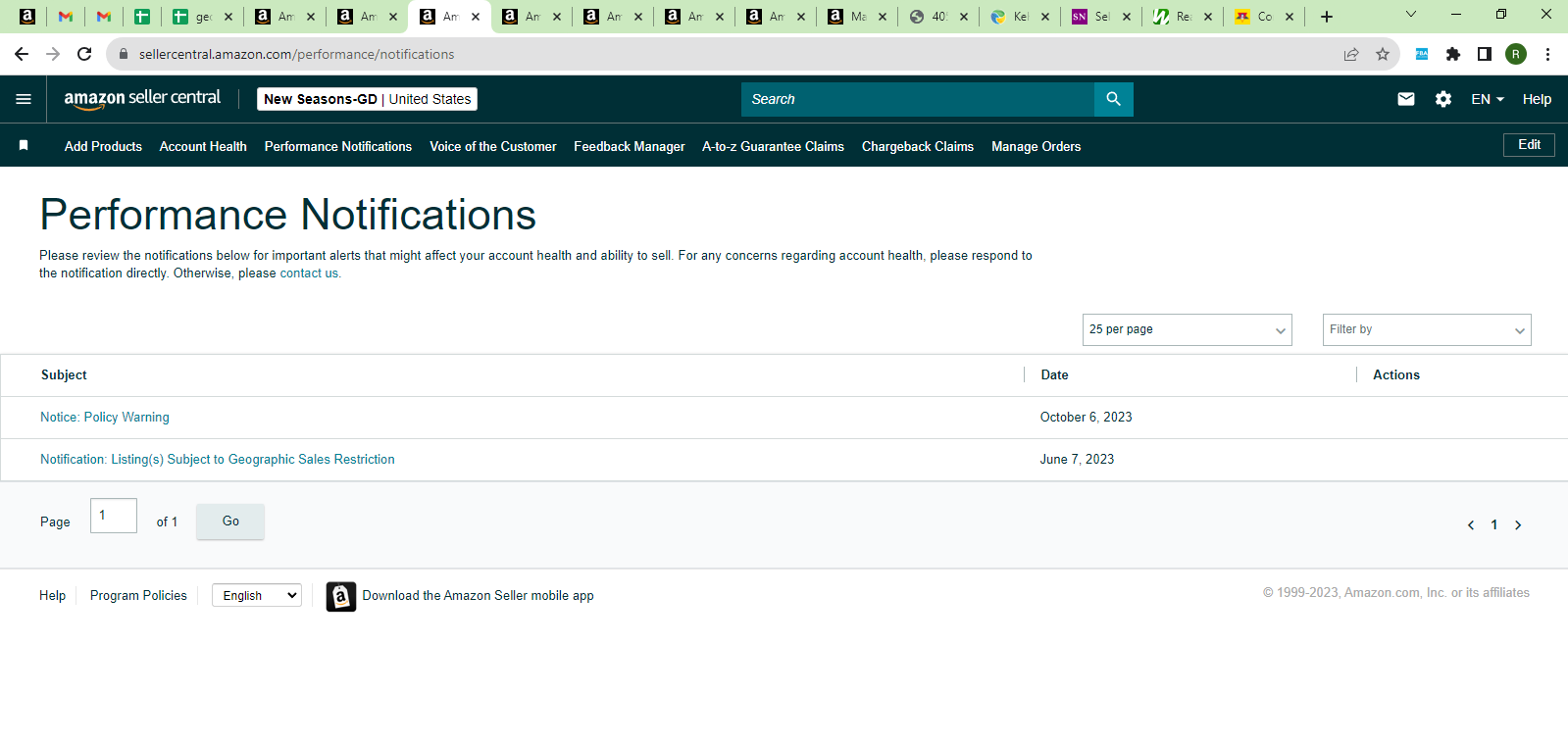Open the Chrome three-dot menu
The image size is (1568, 745).
coord(1547,54)
